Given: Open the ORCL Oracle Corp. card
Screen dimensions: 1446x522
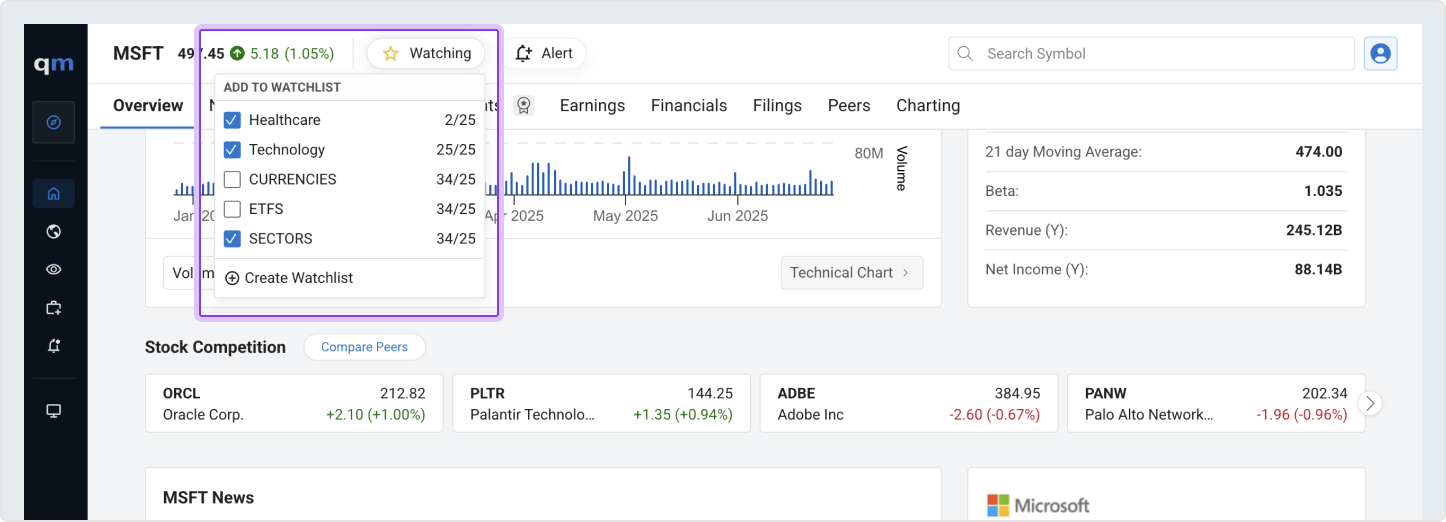Looking at the screenshot, I should click(x=294, y=403).
